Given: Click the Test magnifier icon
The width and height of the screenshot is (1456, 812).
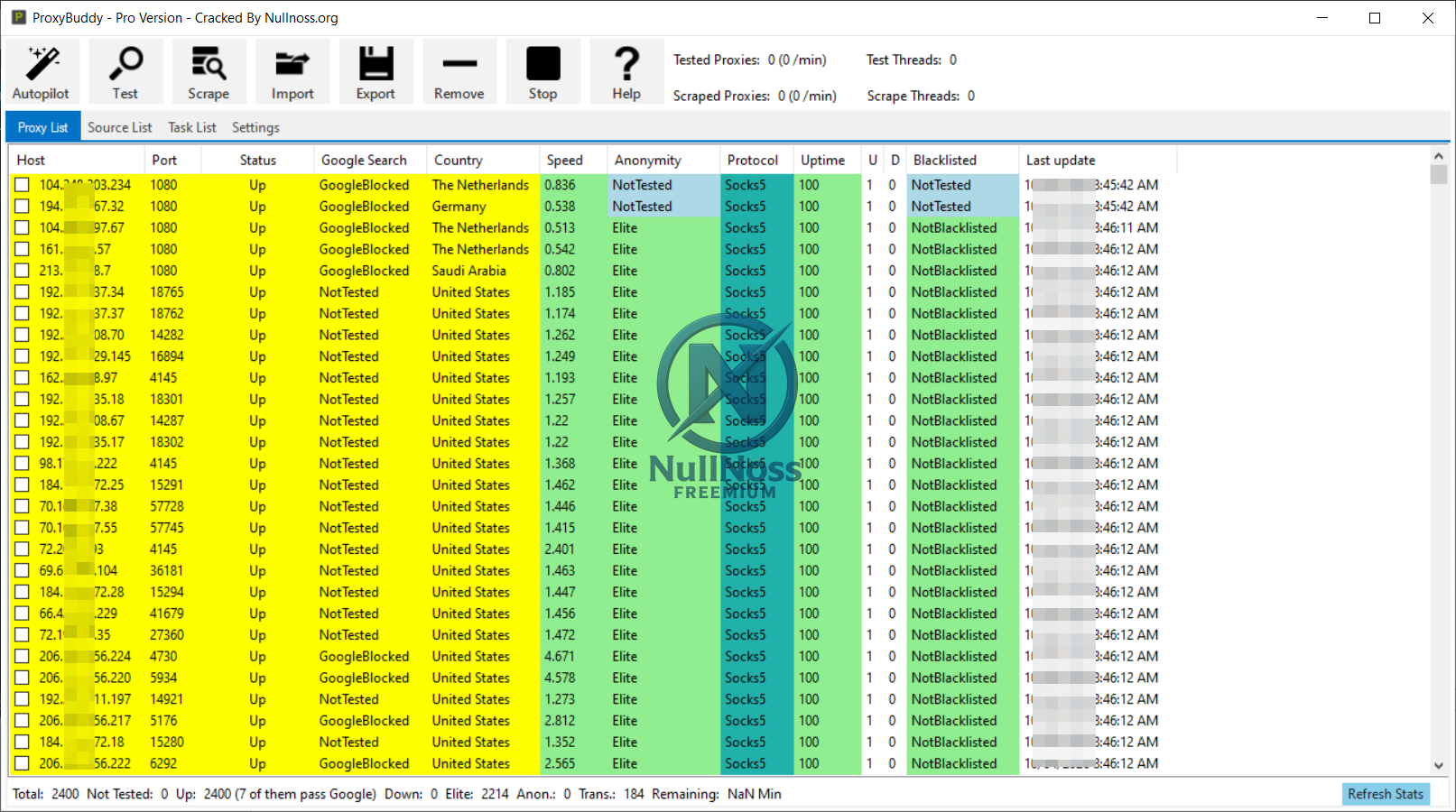Looking at the screenshot, I should [x=125, y=72].
